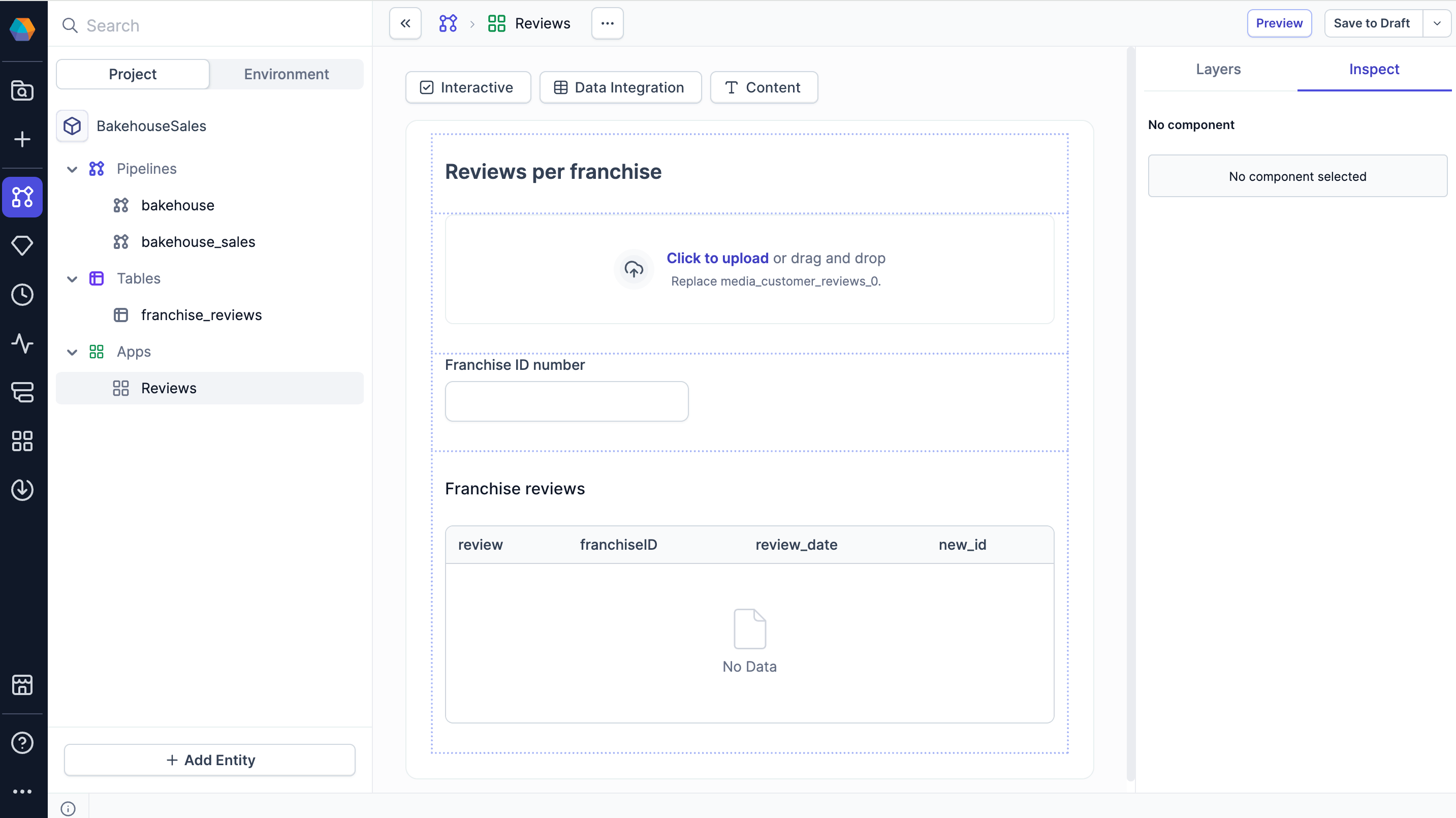The image size is (1456, 818).
Task: Open the download circle sidebar icon
Action: coord(23,490)
